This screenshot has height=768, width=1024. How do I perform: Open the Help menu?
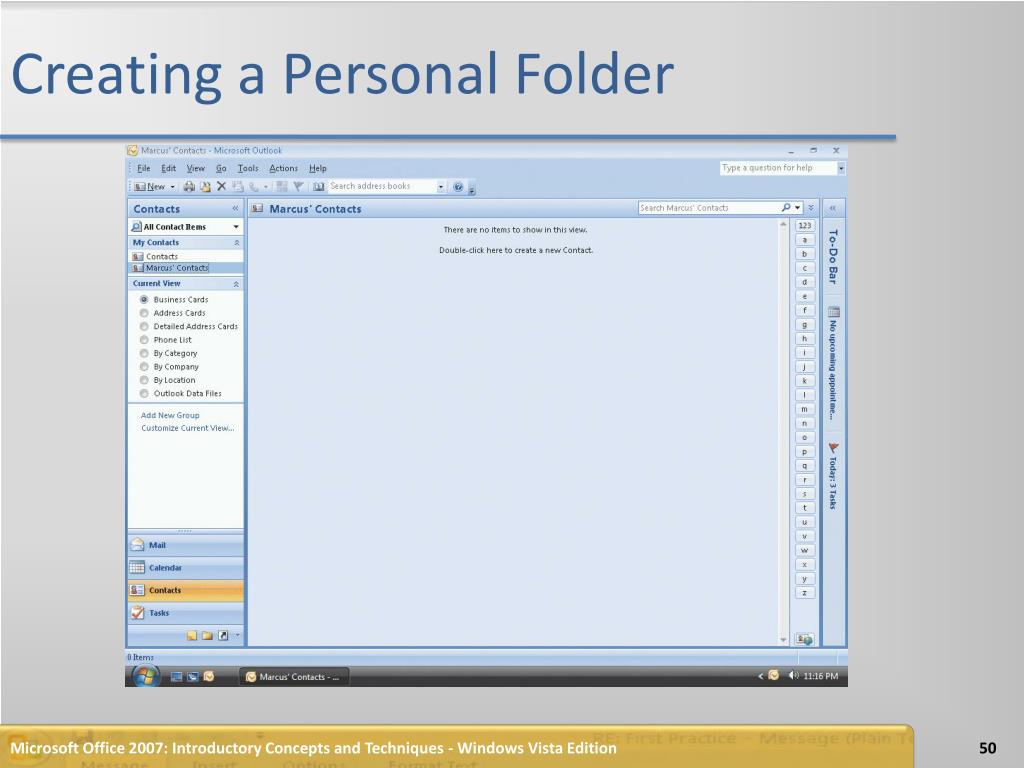[x=318, y=168]
